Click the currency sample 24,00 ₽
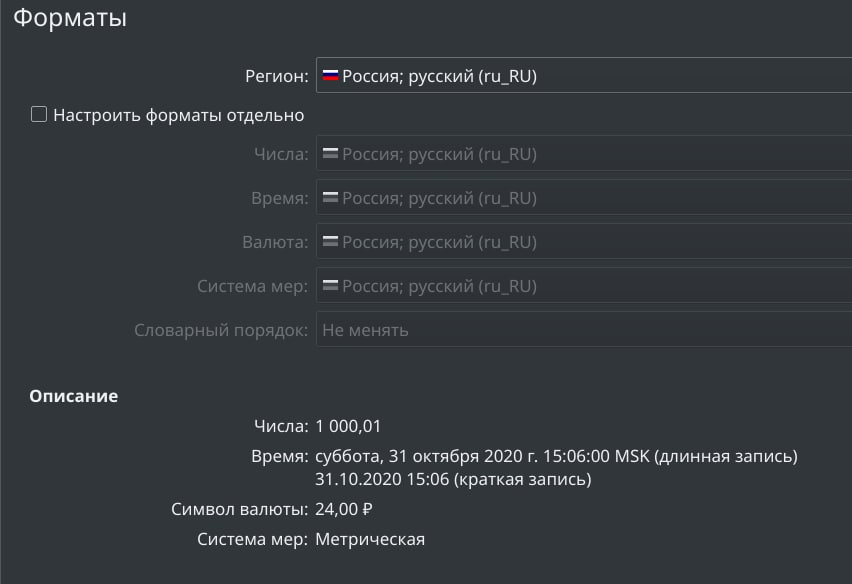 [344, 509]
